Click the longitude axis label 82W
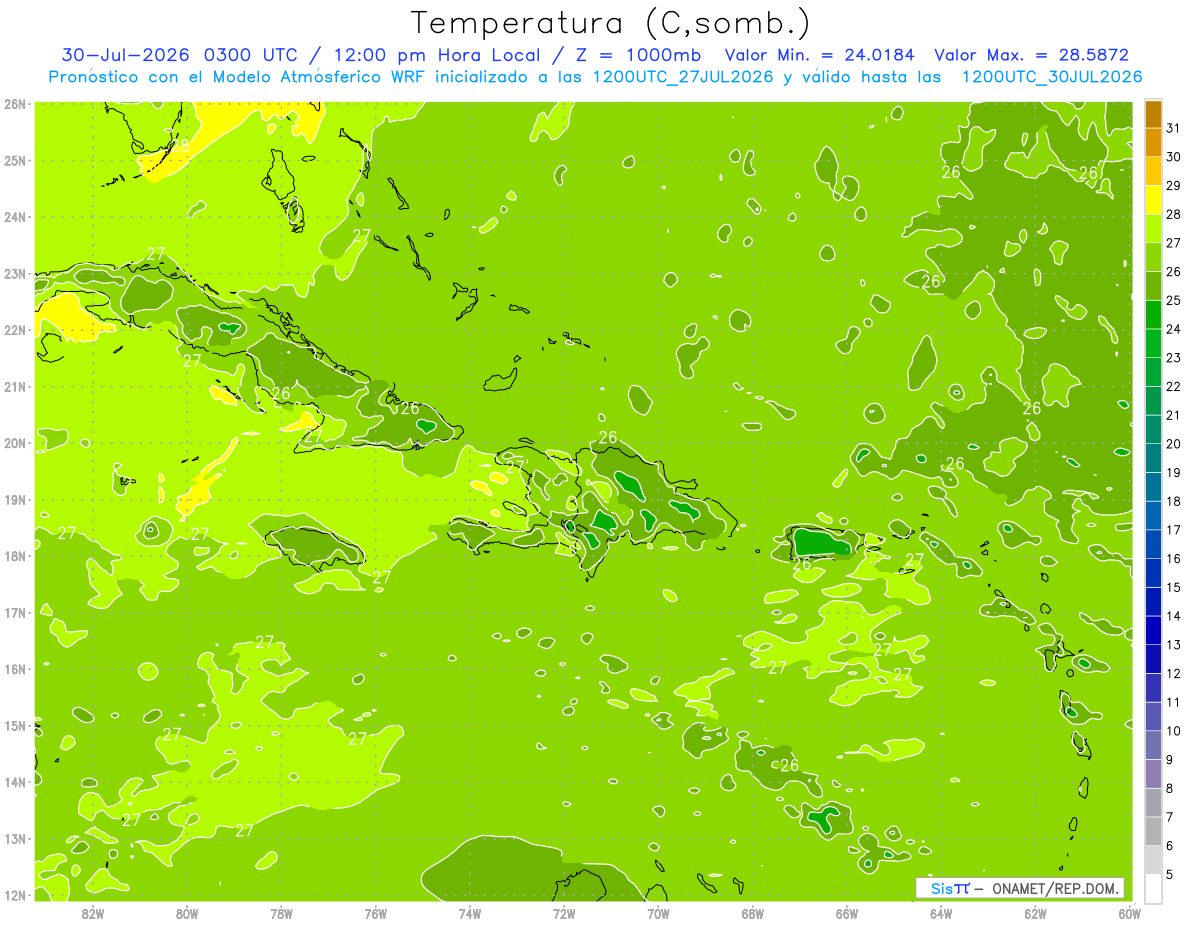 [x=93, y=913]
